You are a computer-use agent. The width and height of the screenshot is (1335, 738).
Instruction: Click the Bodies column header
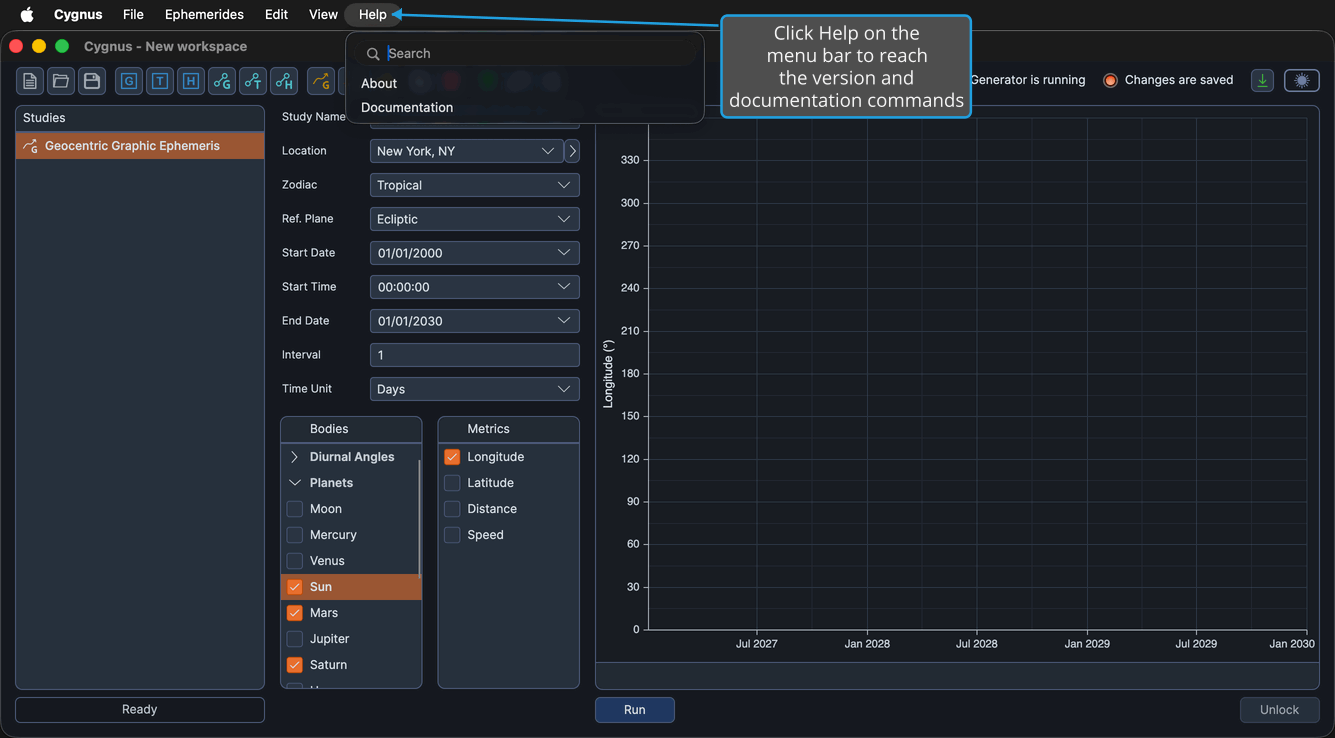click(351, 429)
